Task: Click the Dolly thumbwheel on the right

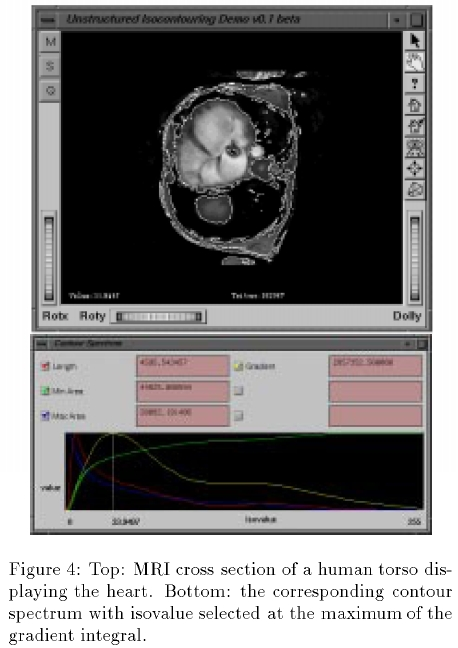Action: [x=415, y=258]
